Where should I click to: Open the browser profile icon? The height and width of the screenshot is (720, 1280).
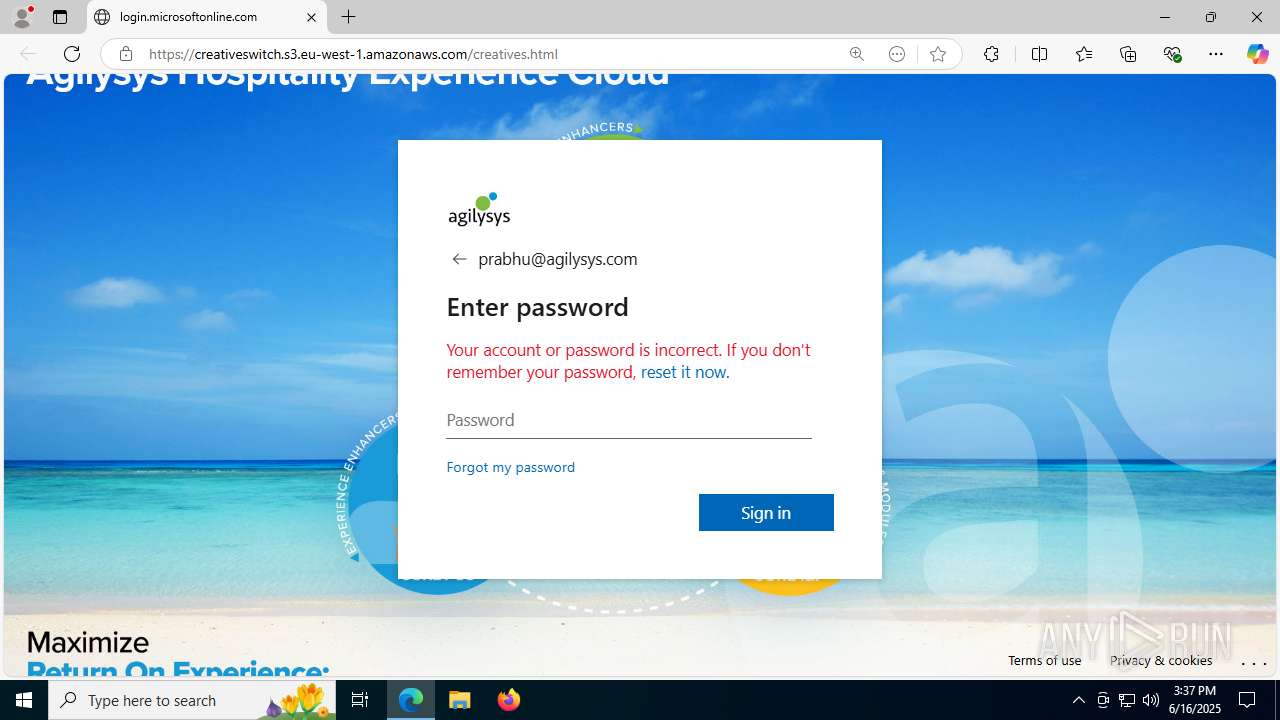pyautogui.click(x=22, y=17)
